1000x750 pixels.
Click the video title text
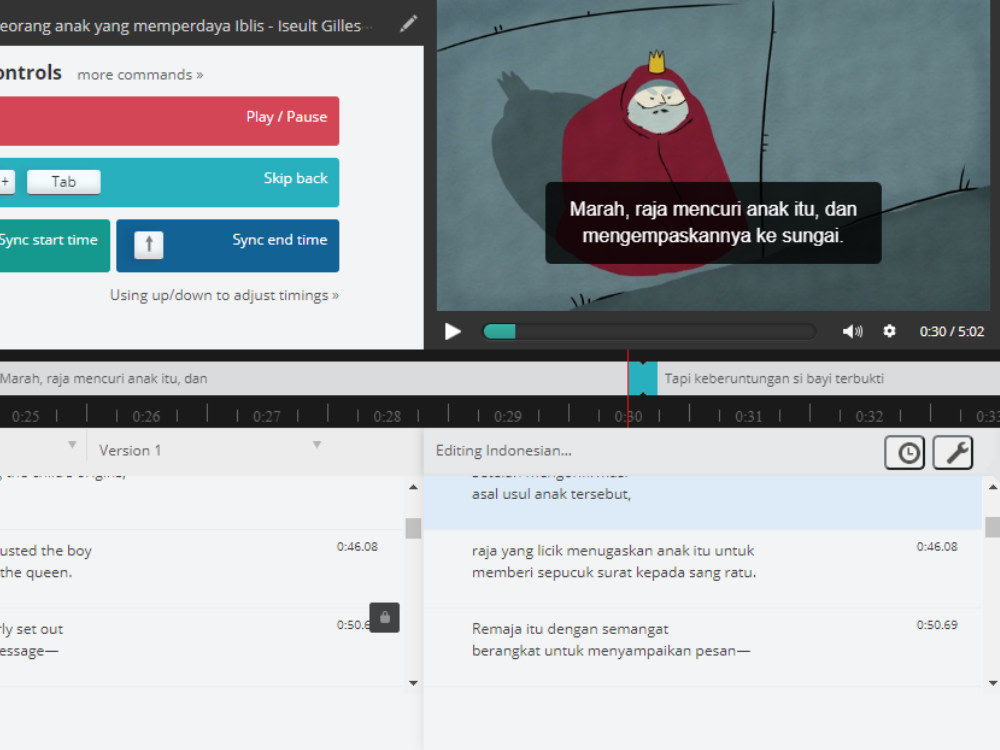point(185,26)
